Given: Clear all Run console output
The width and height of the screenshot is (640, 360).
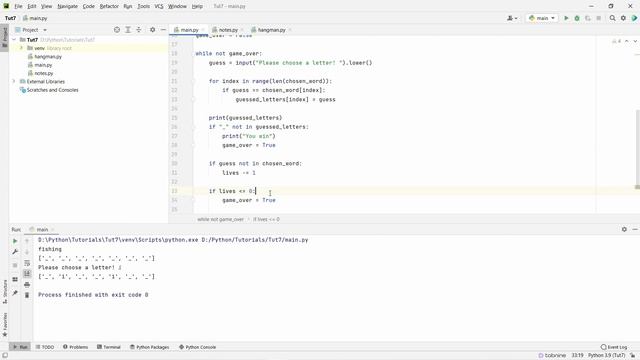Looking at the screenshot, I should point(27,295).
